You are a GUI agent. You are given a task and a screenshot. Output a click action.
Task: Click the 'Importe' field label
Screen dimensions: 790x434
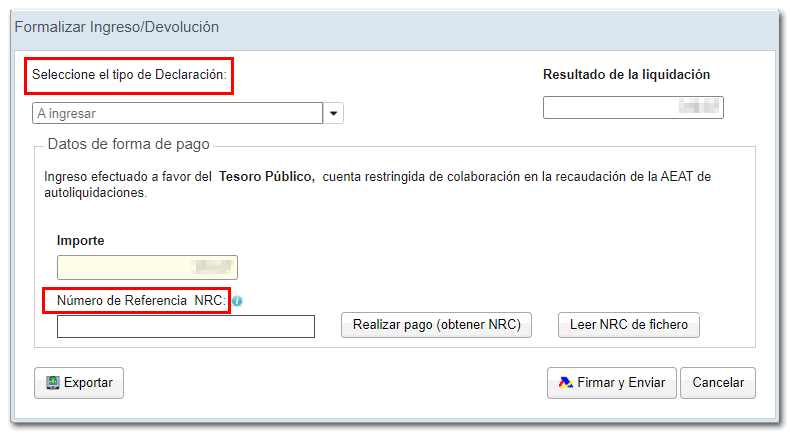80,241
